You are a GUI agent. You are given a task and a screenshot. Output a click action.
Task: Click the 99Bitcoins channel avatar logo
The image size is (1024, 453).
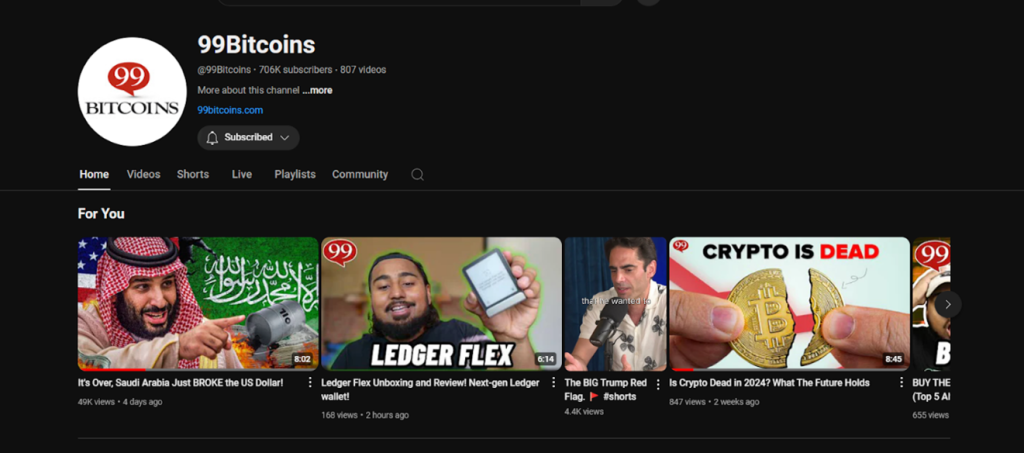[132, 91]
